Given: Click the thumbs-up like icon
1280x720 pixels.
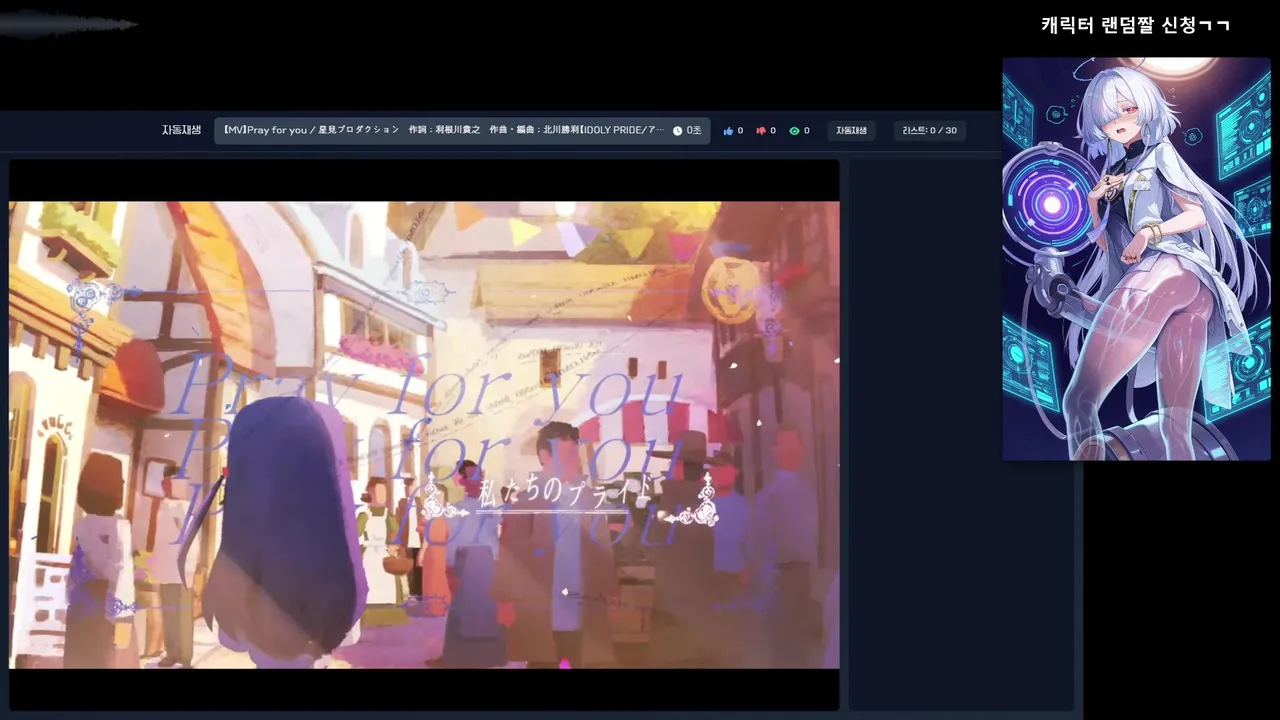Looking at the screenshot, I should pos(728,131).
